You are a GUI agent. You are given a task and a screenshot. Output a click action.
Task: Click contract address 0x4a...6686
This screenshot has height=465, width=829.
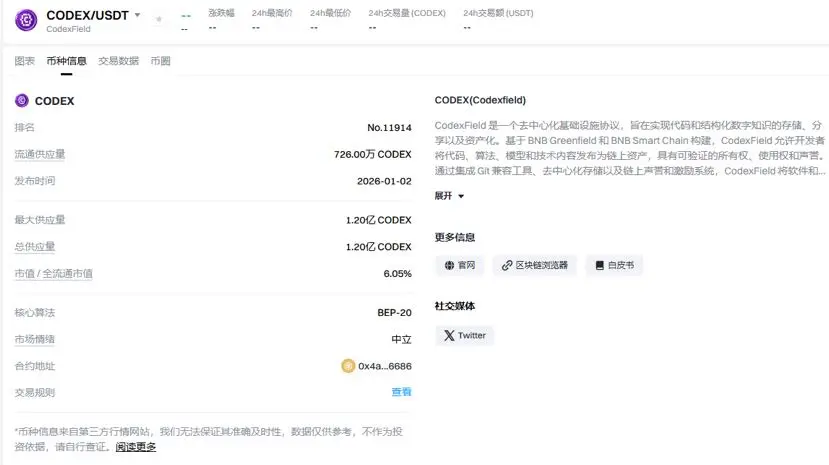385,366
